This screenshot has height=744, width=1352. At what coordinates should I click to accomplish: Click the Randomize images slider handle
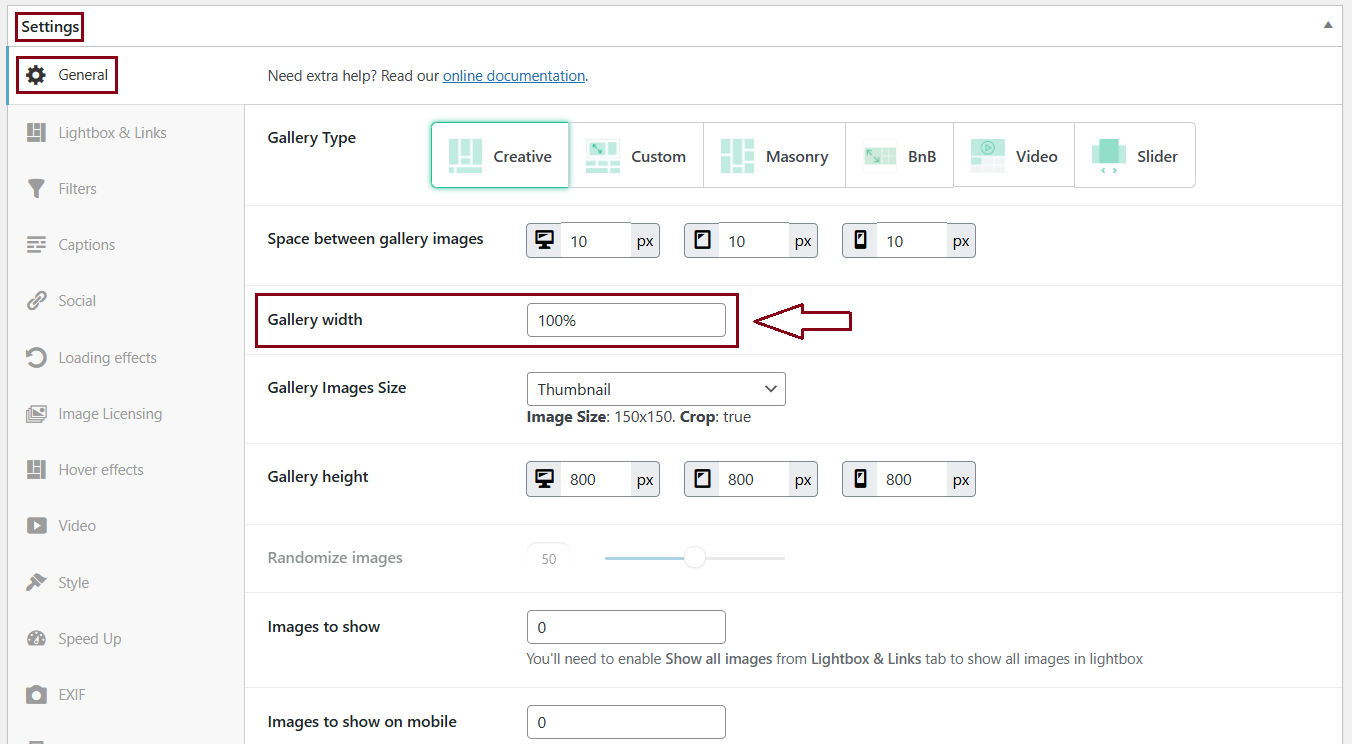coord(695,558)
